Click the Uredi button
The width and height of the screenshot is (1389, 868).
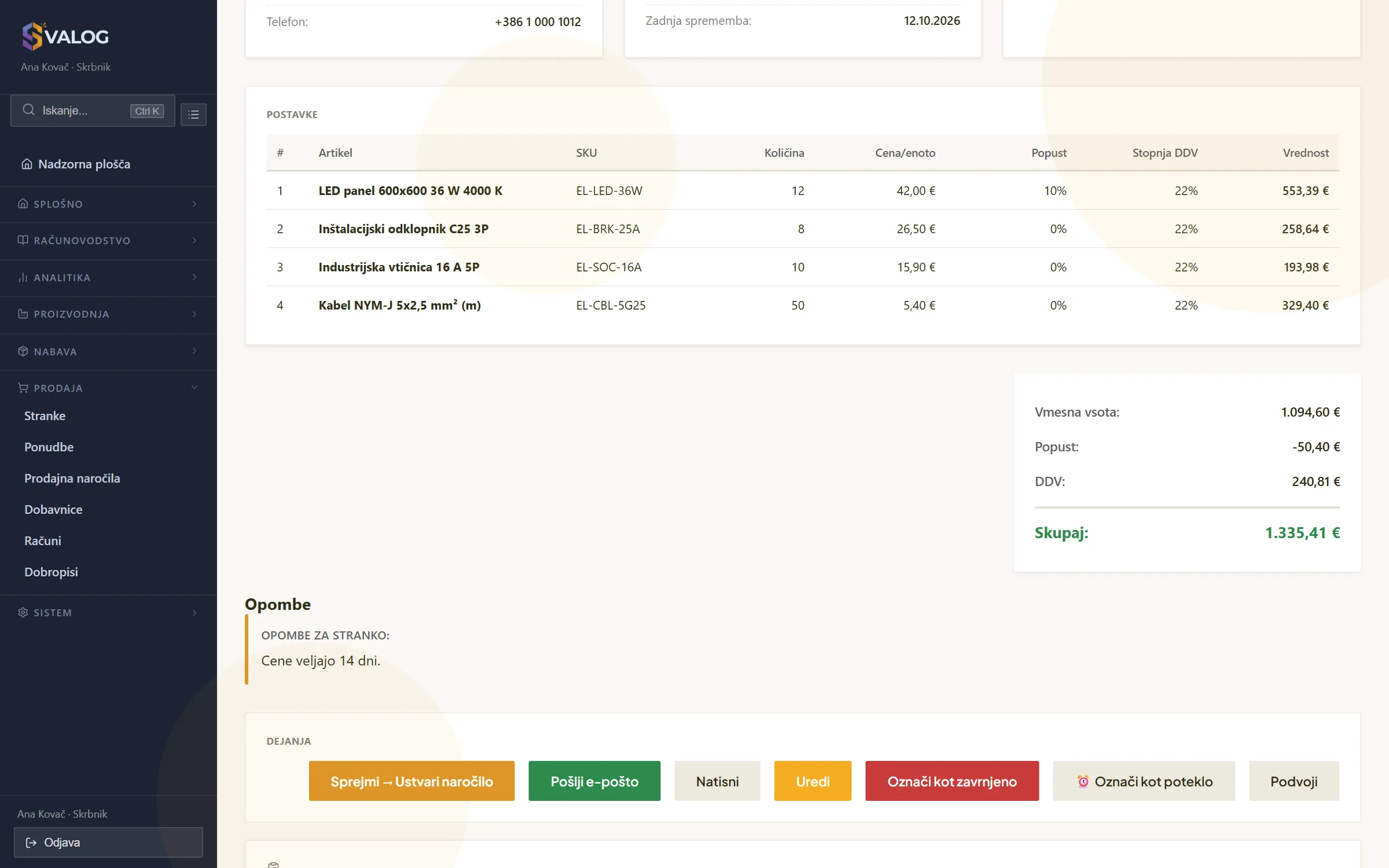point(813,781)
